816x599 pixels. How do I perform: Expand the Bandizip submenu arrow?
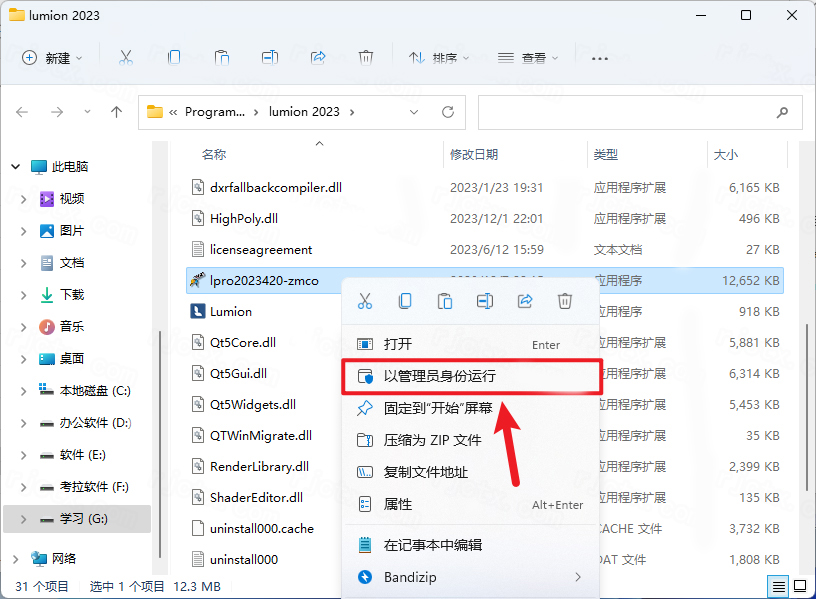578,577
